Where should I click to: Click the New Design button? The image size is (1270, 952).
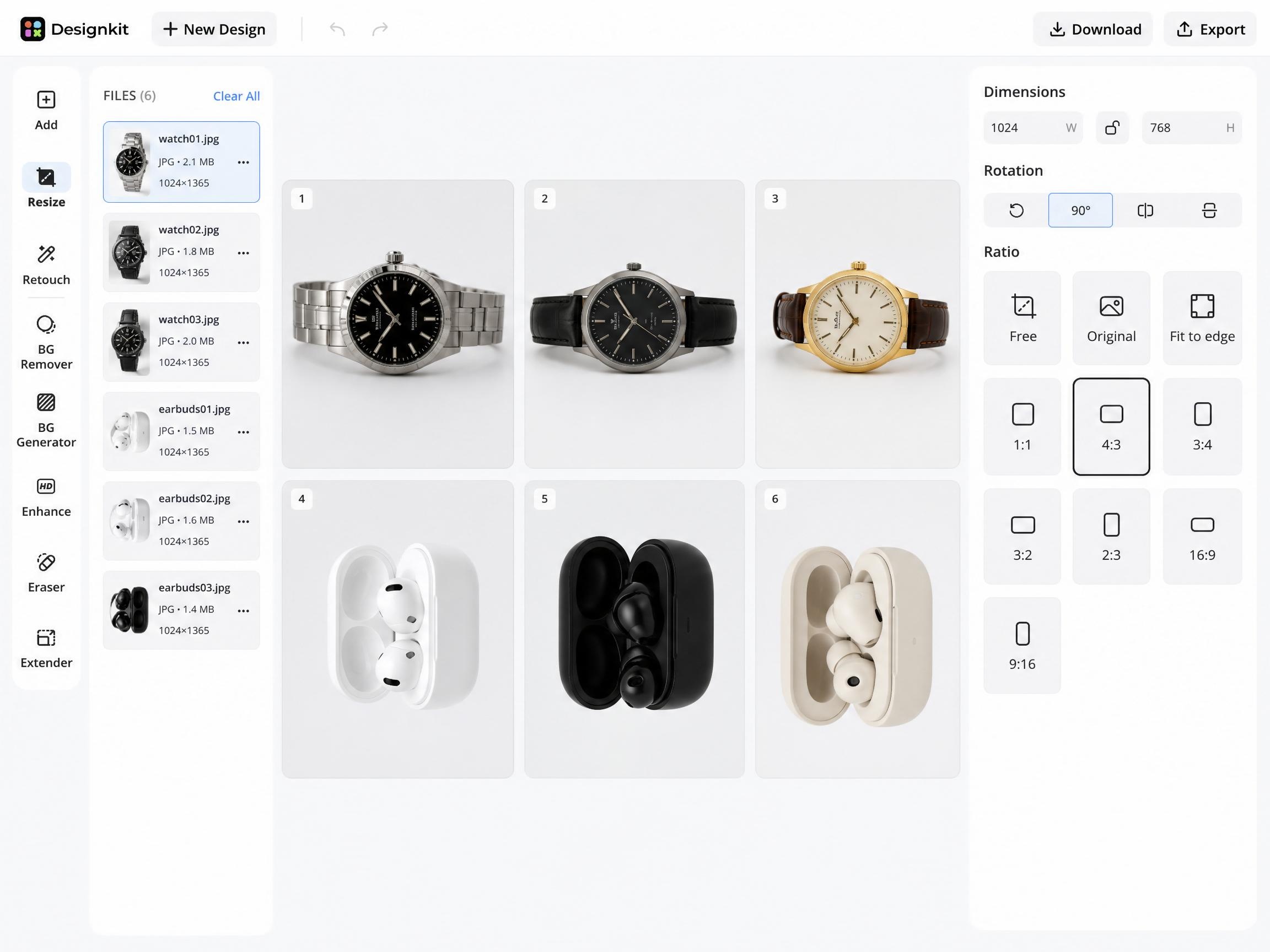[x=214, y=29]
